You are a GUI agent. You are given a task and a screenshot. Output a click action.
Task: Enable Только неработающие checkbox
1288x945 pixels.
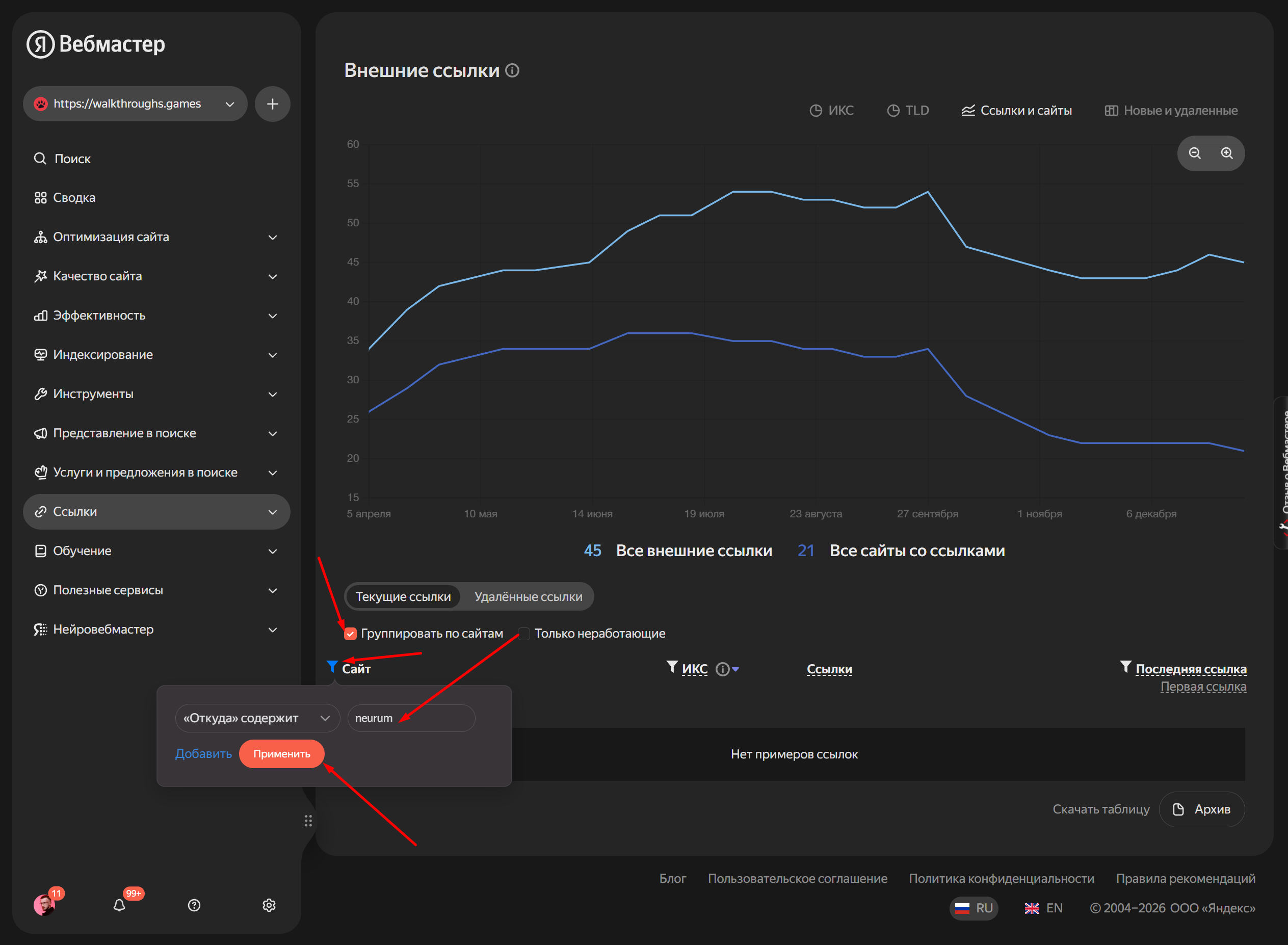524,634
